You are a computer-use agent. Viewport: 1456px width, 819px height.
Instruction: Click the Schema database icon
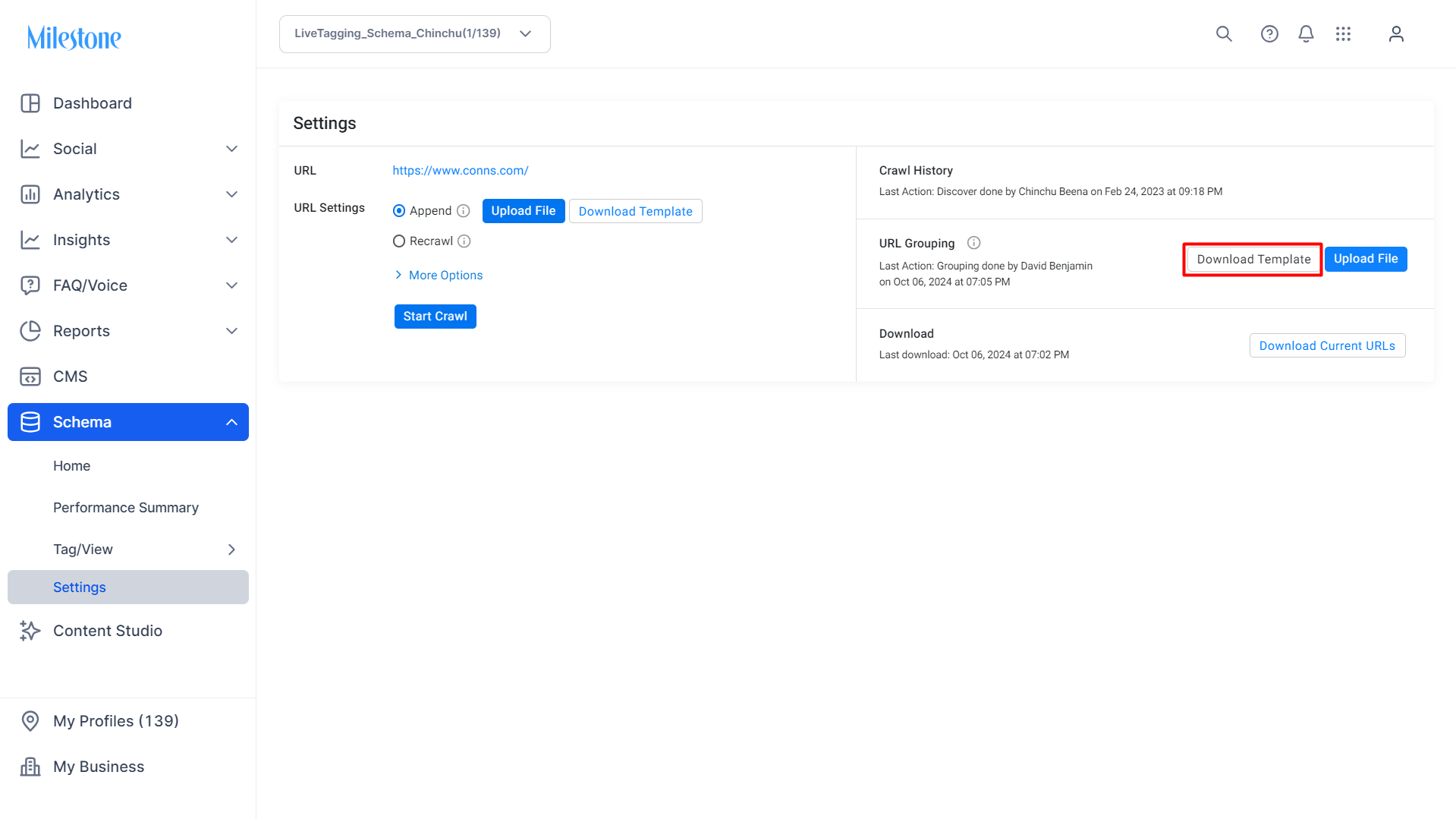coord(30,422)
